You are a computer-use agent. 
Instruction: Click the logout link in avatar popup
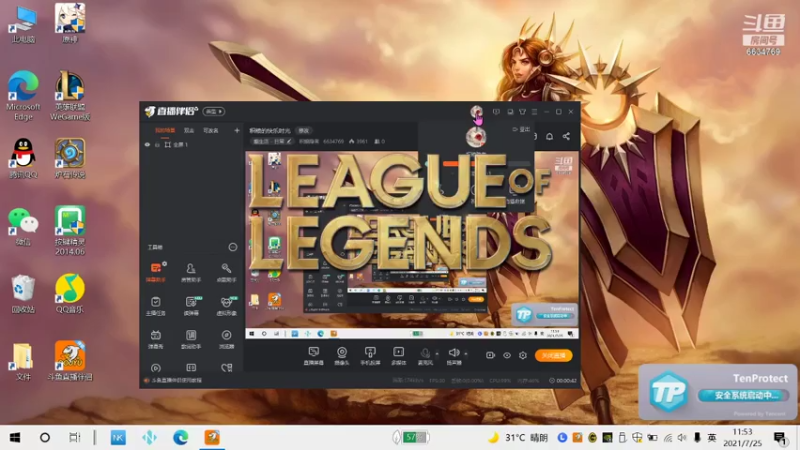point(521,130)
